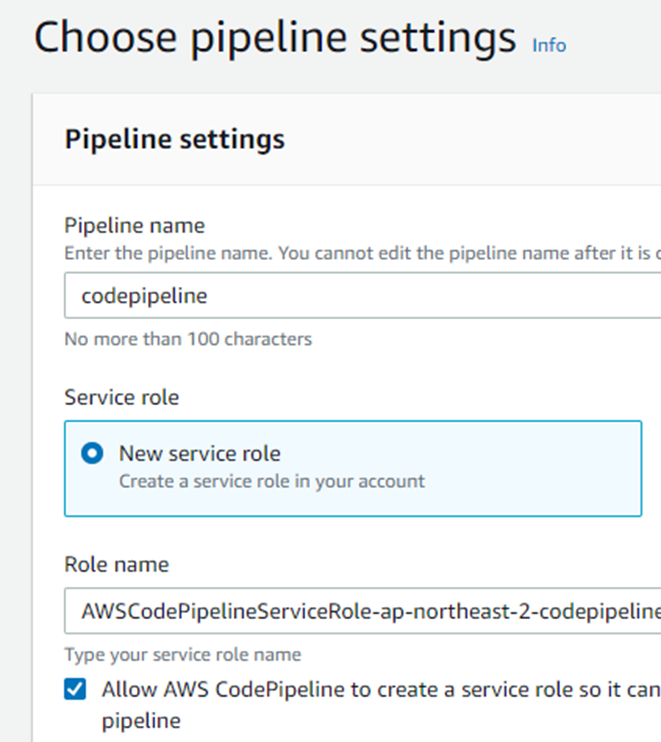Click the word "pipeline" under the checkbox label
The width and height of the screenshot is (661, 742).
pos(141,720)
